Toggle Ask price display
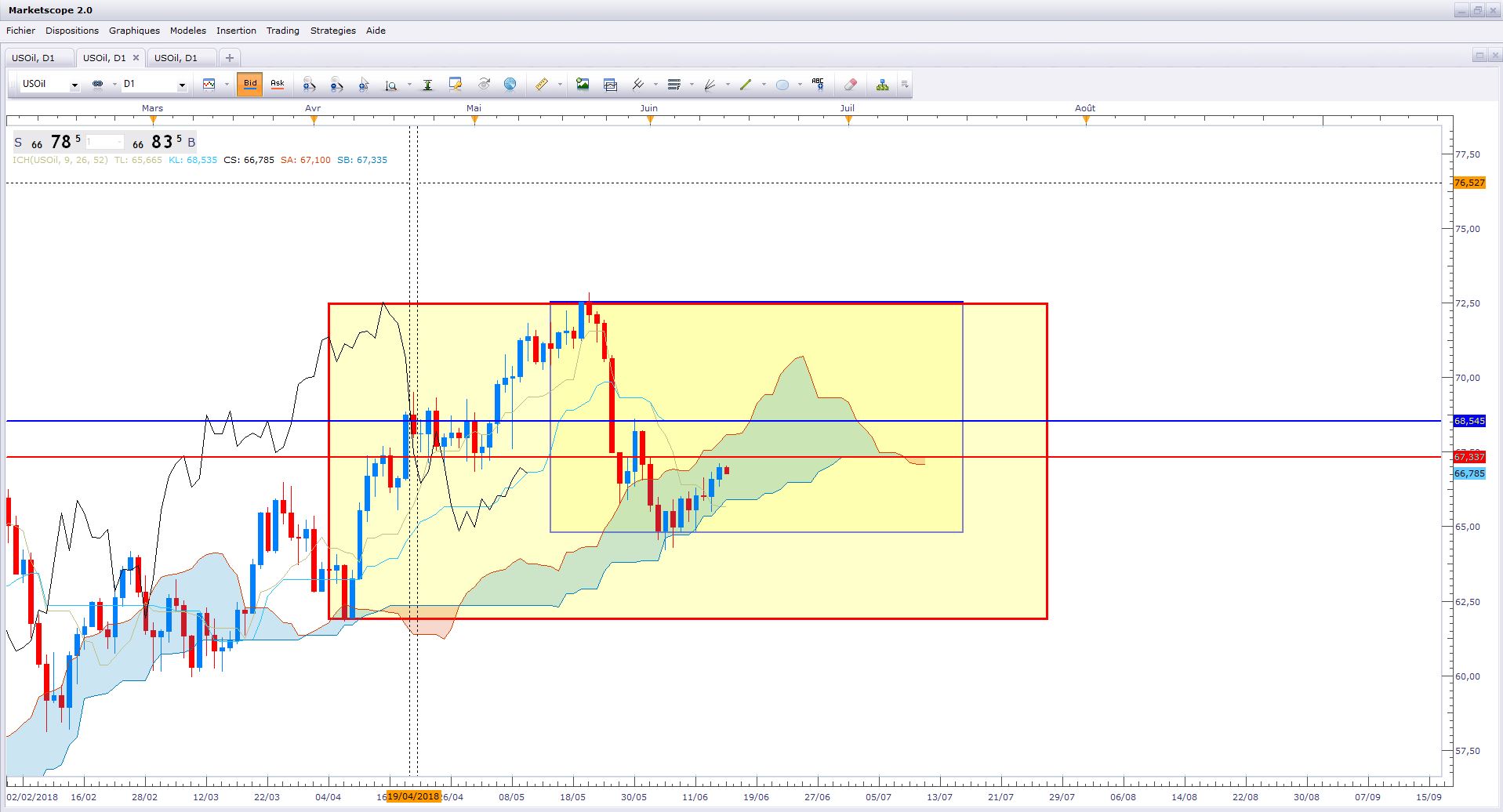 click(x=278, y=84)
